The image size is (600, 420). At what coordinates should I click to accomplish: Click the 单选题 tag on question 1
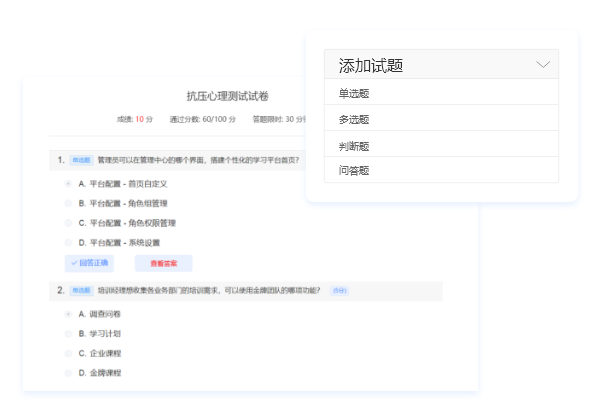coord(81,160)
